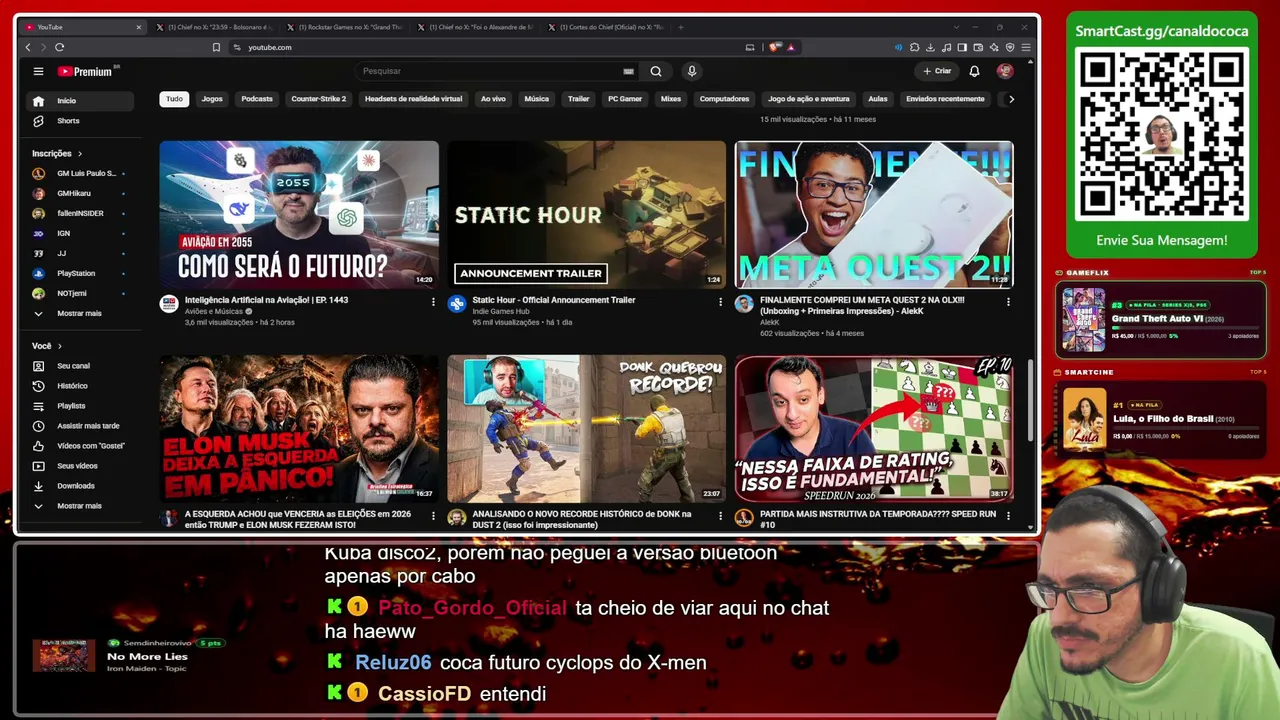This screenshot has height=720, width=1280.
Task: Play the Donk quebrou recorde thumbnail
Action: point(587,428)
